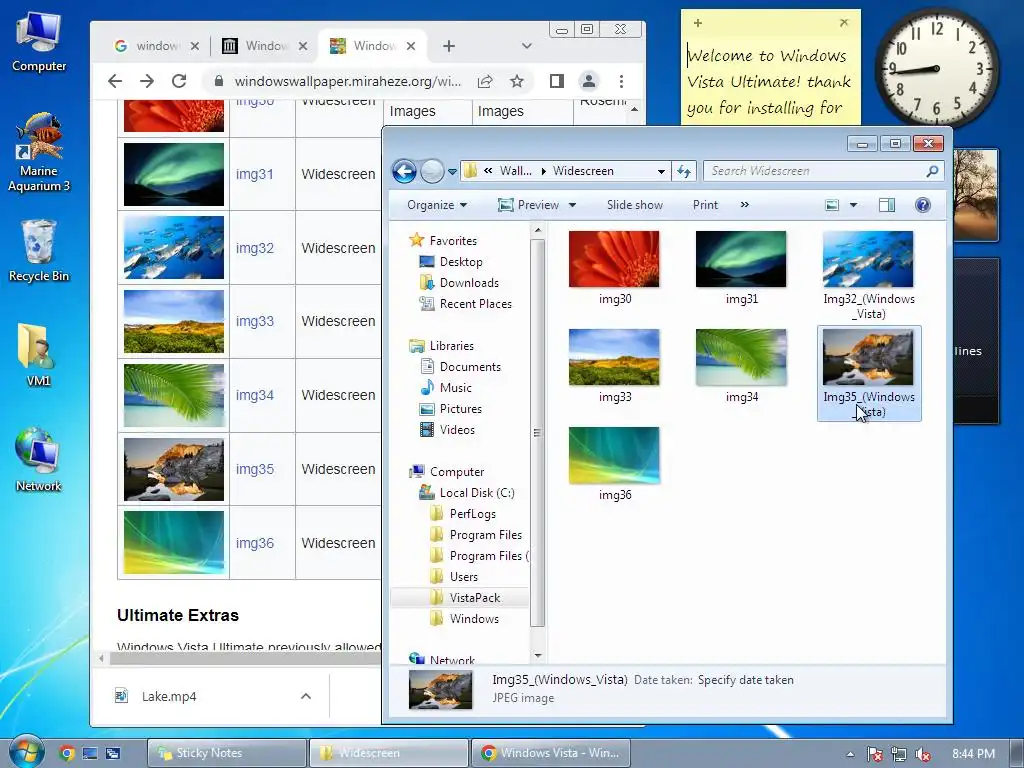
Task: Refresh the Widescreen folder in Explorer
Action: click(684, 171)
